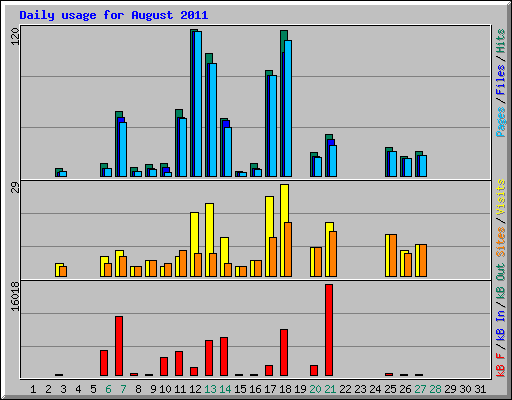Click the 'Files' legend label
The height and width of the screenshot is (400, 512).
coord(500,80)
